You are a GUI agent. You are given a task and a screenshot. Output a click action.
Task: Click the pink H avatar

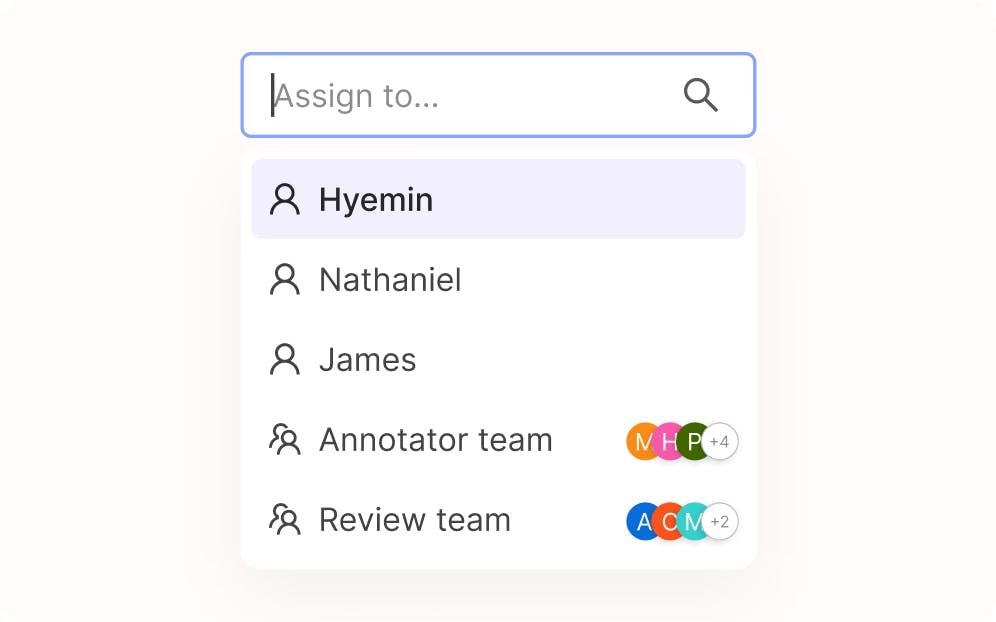click(x=667, y=441)
